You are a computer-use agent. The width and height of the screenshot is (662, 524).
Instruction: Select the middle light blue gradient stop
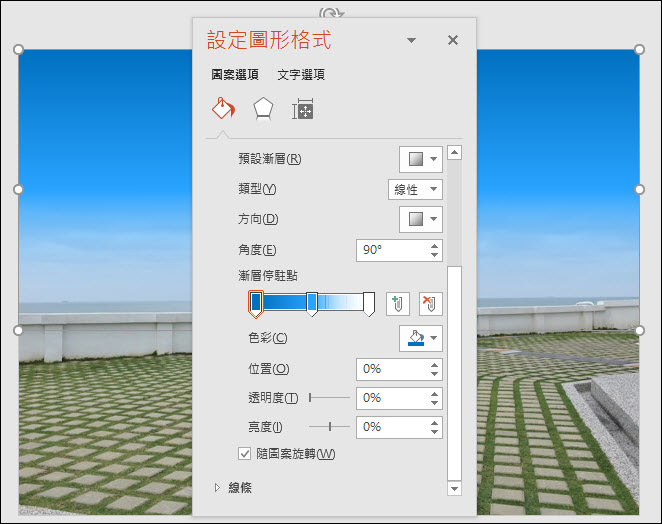pyautogui.click(x=312, y=304)
